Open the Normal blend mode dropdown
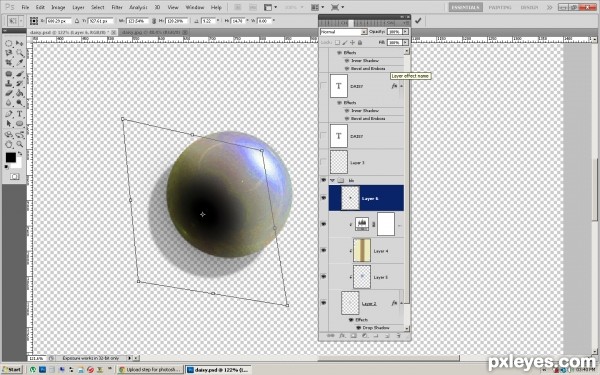This screenshot has width=600, height=375. pos(343,32)
